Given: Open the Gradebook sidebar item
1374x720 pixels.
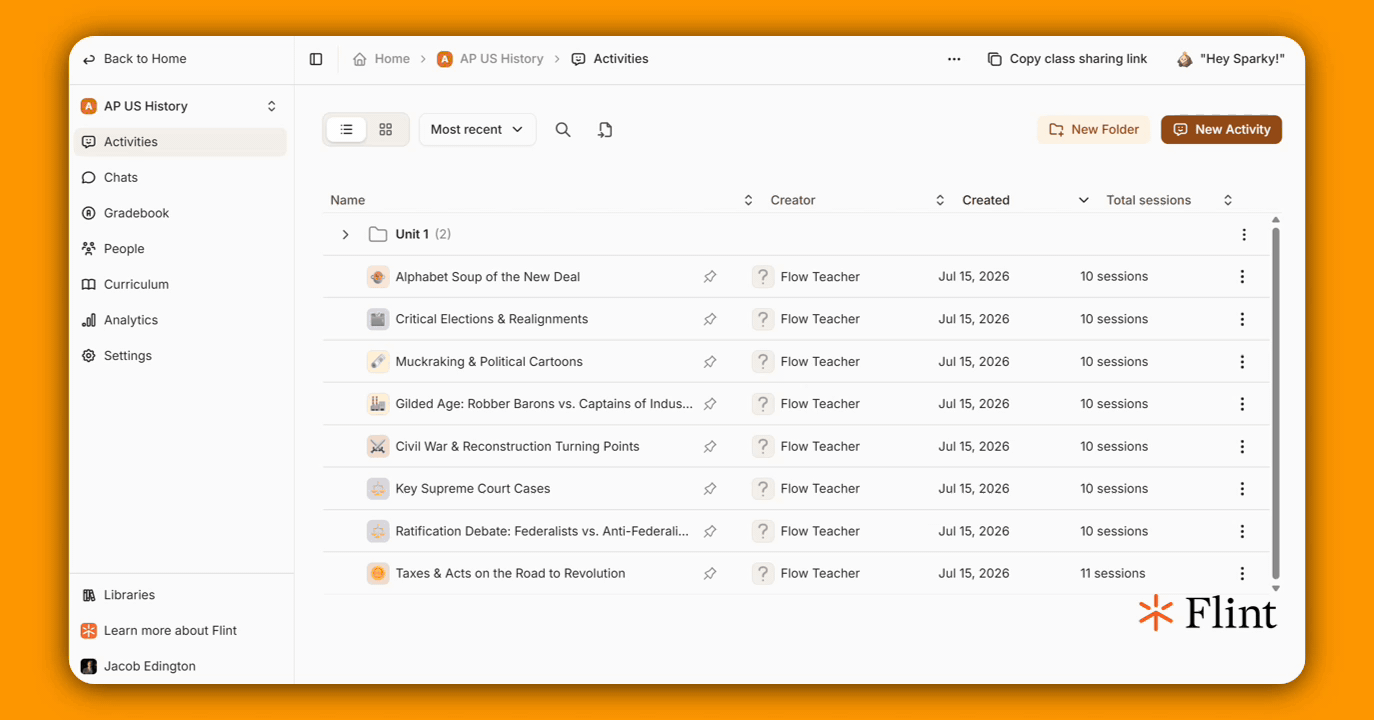Looking at the screenshot, I should (181, 213).
